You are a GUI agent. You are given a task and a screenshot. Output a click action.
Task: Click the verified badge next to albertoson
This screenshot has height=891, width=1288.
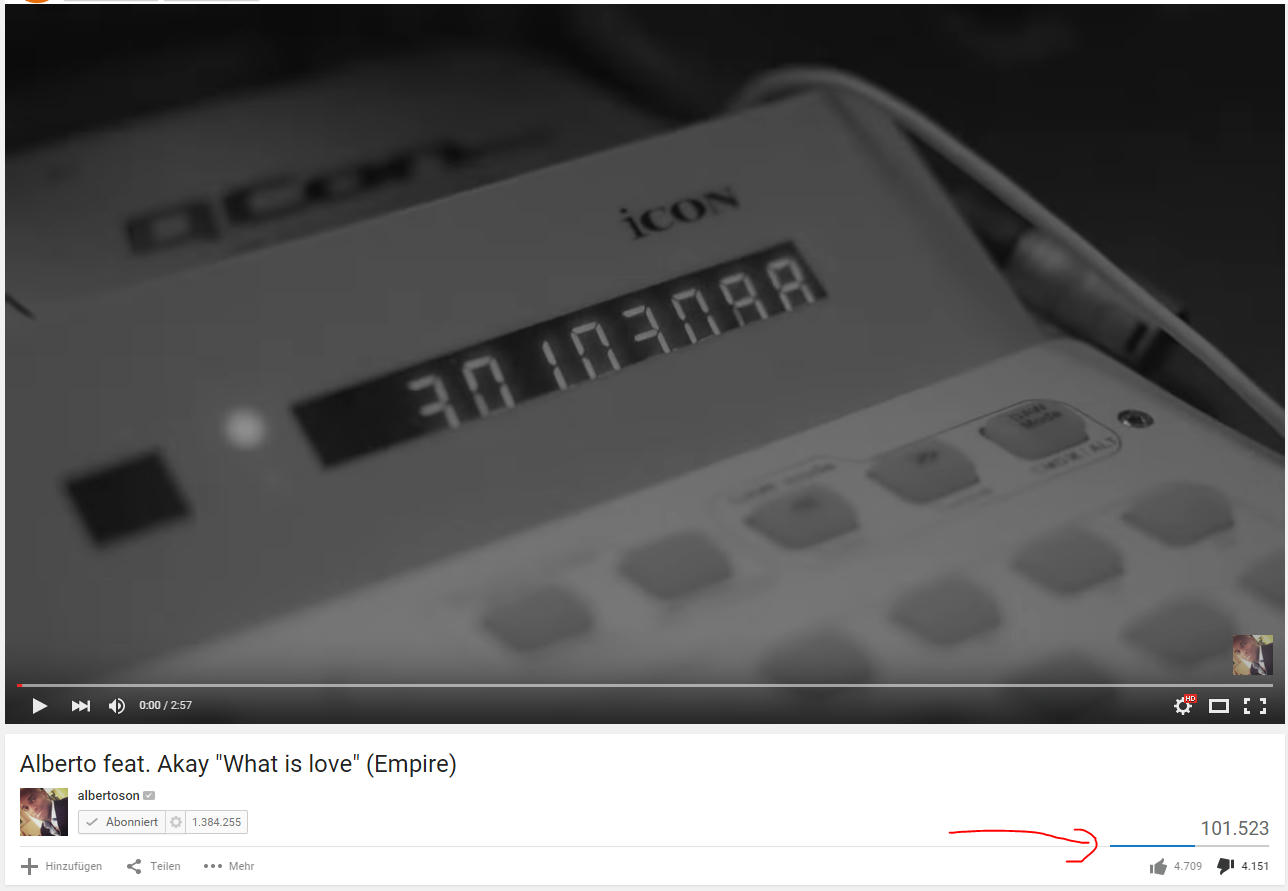click(x=149, y=796)
